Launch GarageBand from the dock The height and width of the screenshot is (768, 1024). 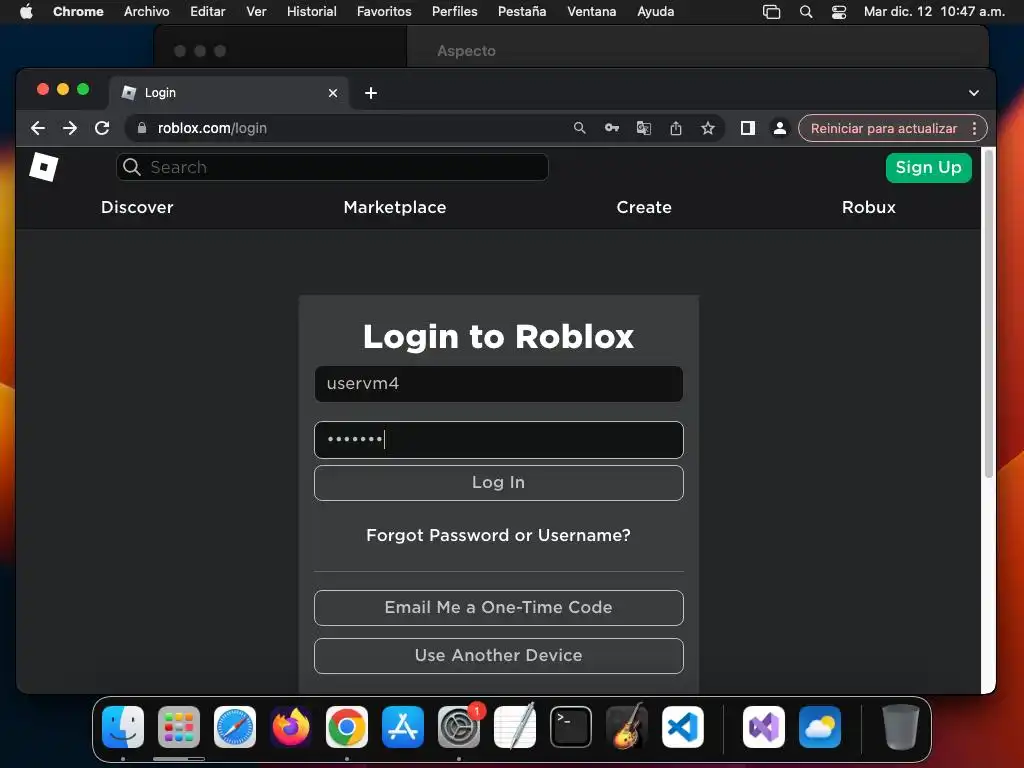pyautogui.click(x=627, y=727)
